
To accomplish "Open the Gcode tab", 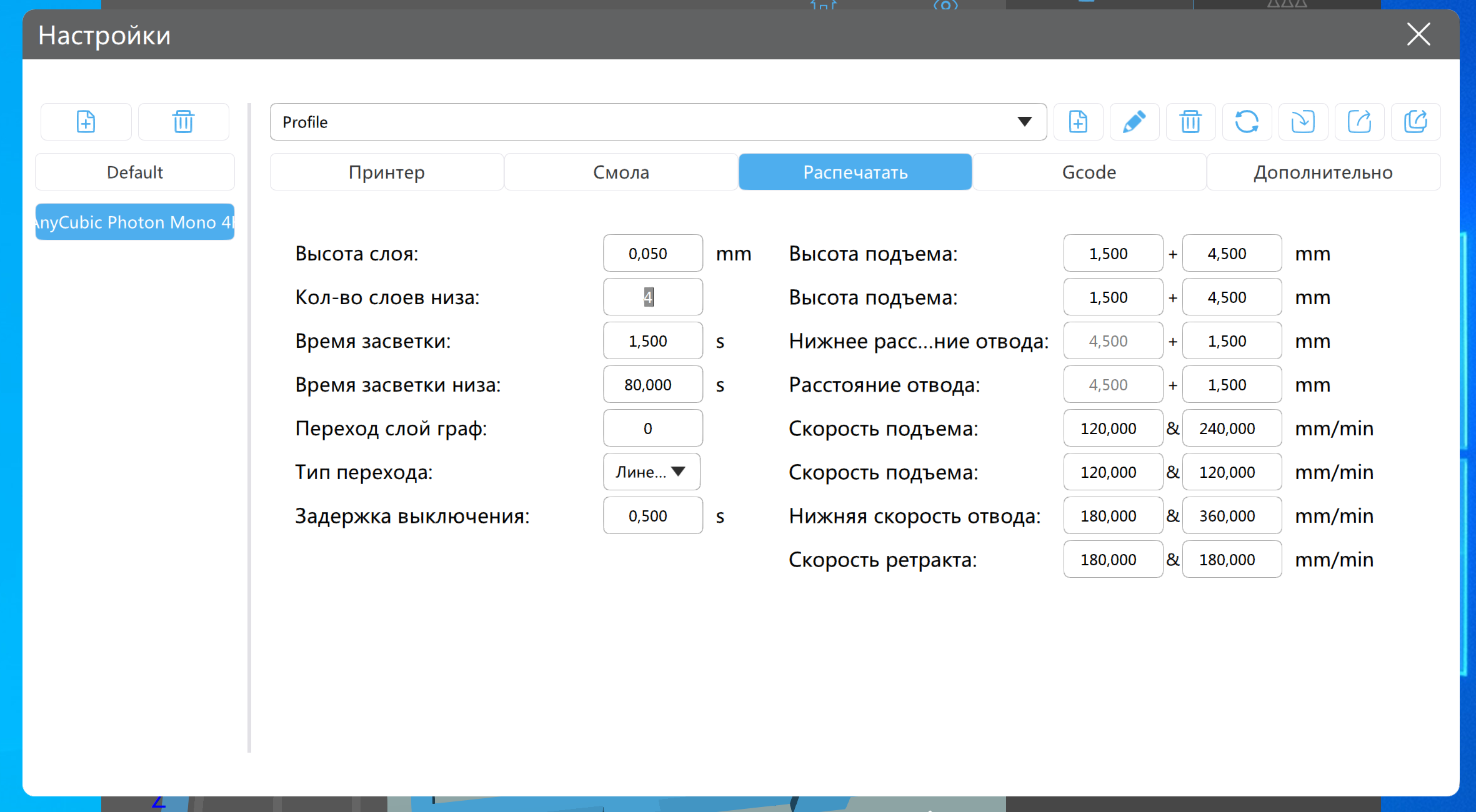I will (1089, 172).
